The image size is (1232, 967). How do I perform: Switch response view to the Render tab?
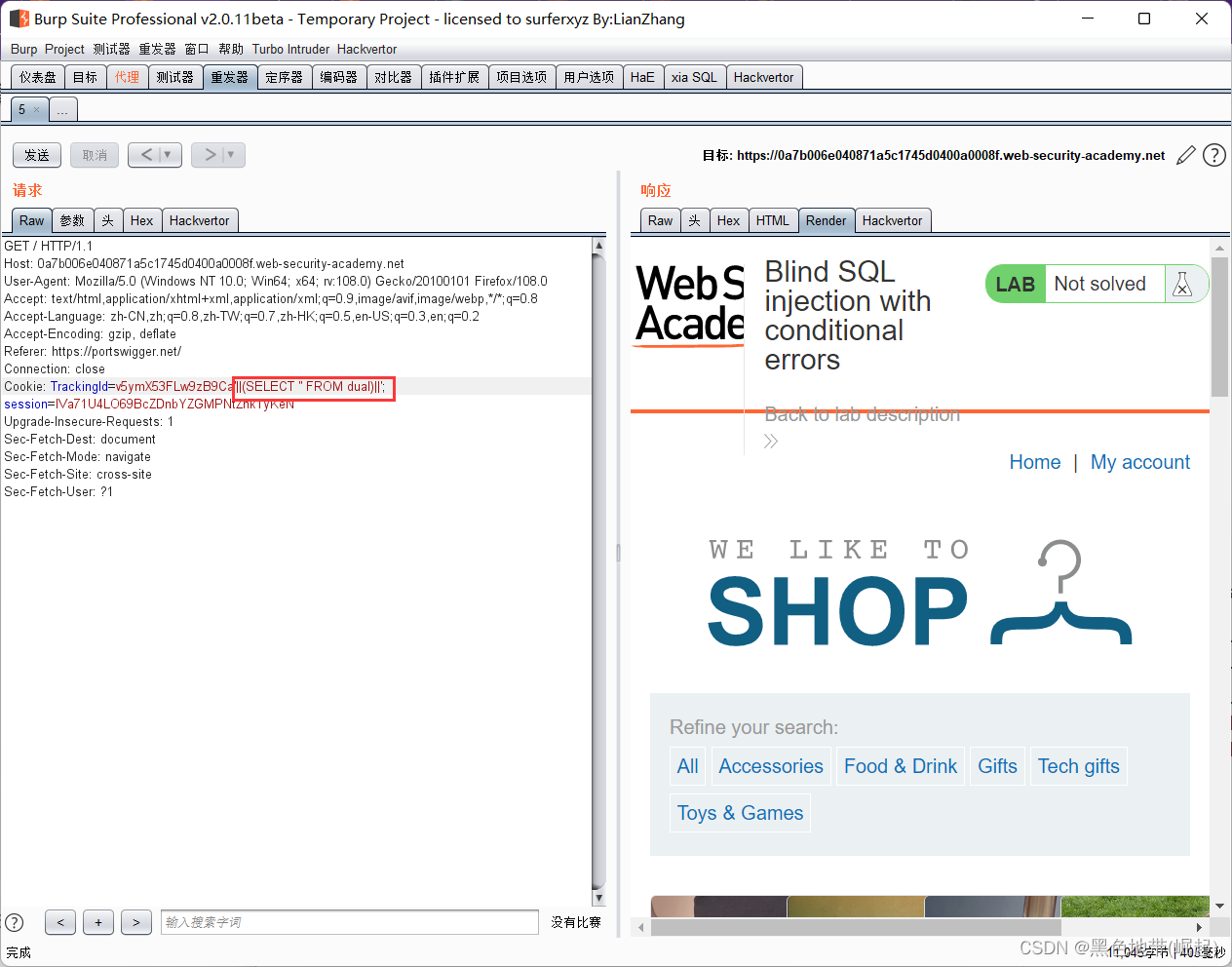tap(826, 220)
